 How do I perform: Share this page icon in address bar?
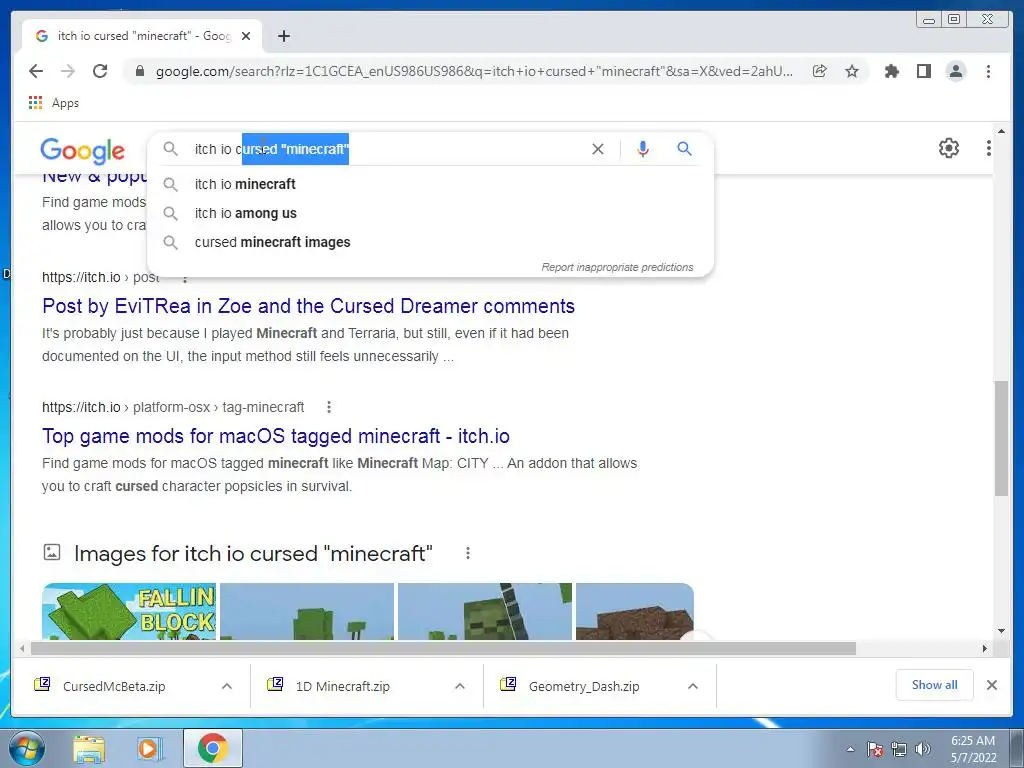tap(820, 71)
